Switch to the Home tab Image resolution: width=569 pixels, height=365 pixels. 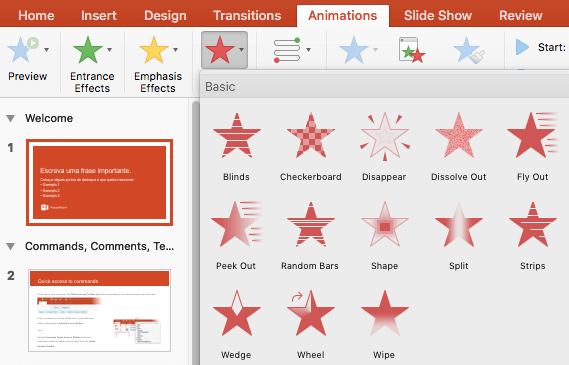coord(36,16)
